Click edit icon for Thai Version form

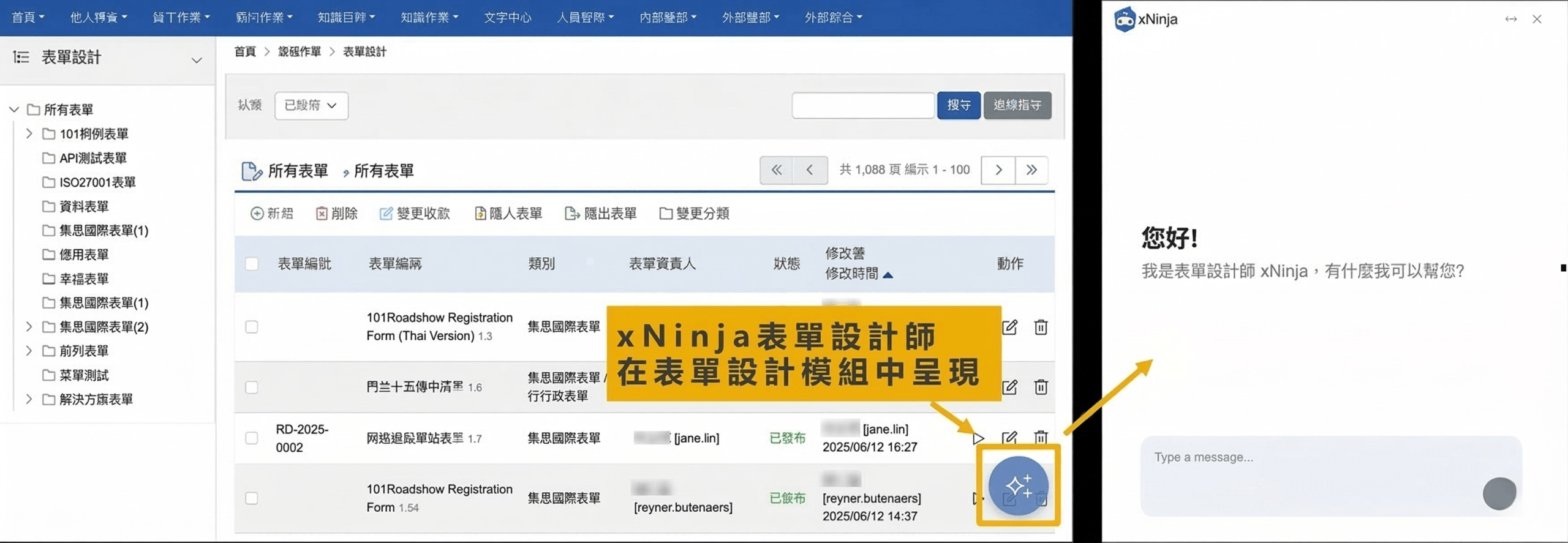[1009, 328]
